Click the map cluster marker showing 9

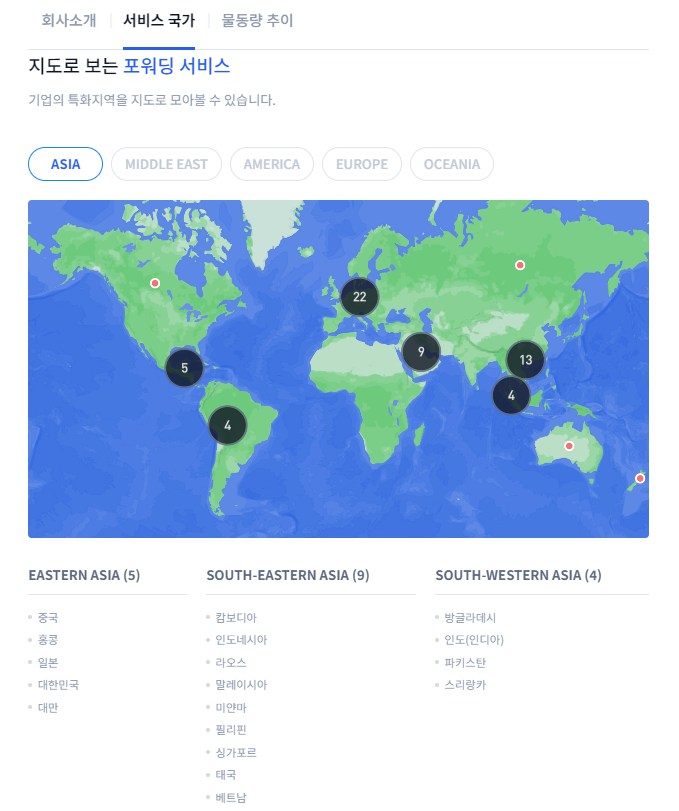click(421, 352)
